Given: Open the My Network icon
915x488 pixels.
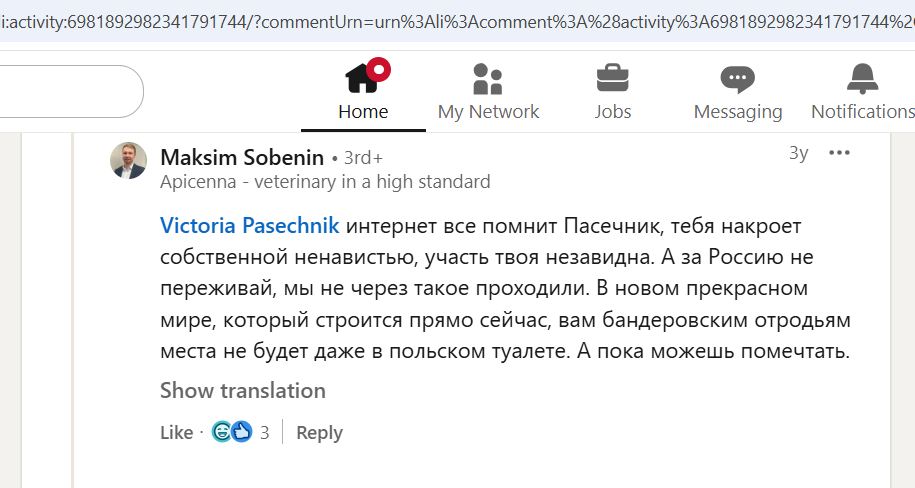Looking at the screenshot, I should coord(488,80).
